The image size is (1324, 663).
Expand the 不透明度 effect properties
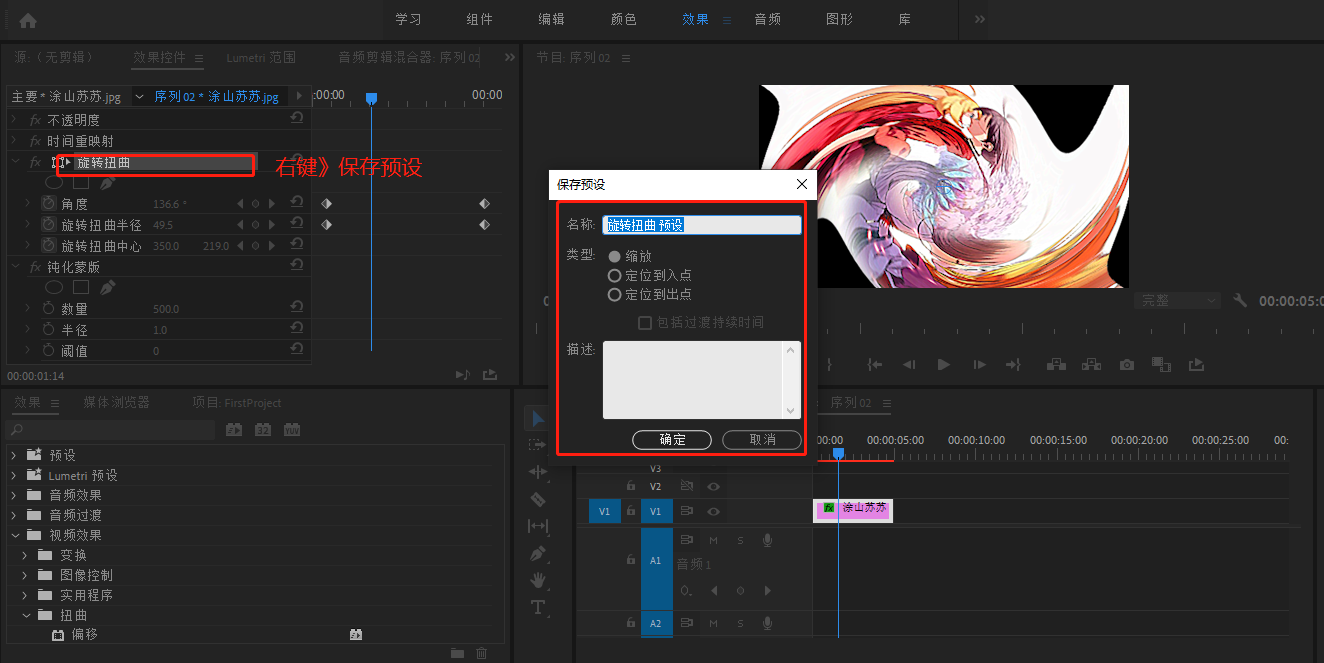pyautogui.click(x=15, y=119)
